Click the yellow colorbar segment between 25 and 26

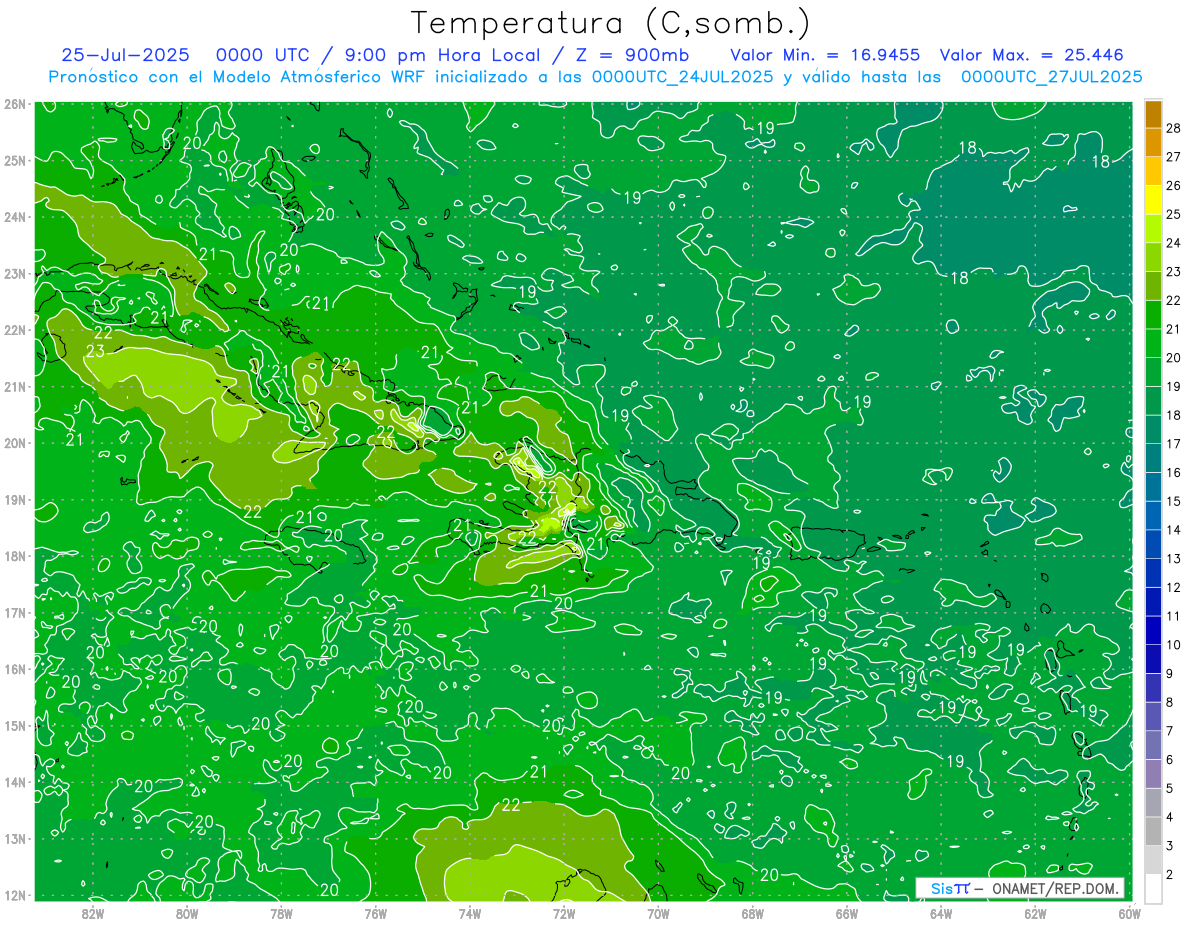tap(1153, 200)
